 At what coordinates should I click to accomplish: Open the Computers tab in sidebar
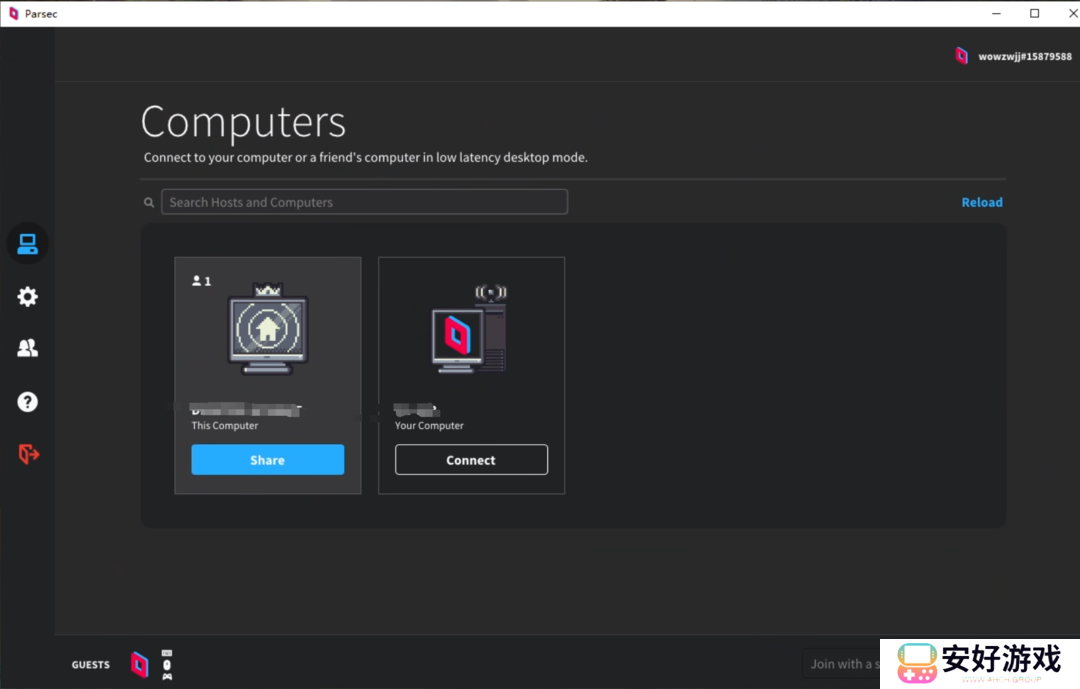[28, 244]
